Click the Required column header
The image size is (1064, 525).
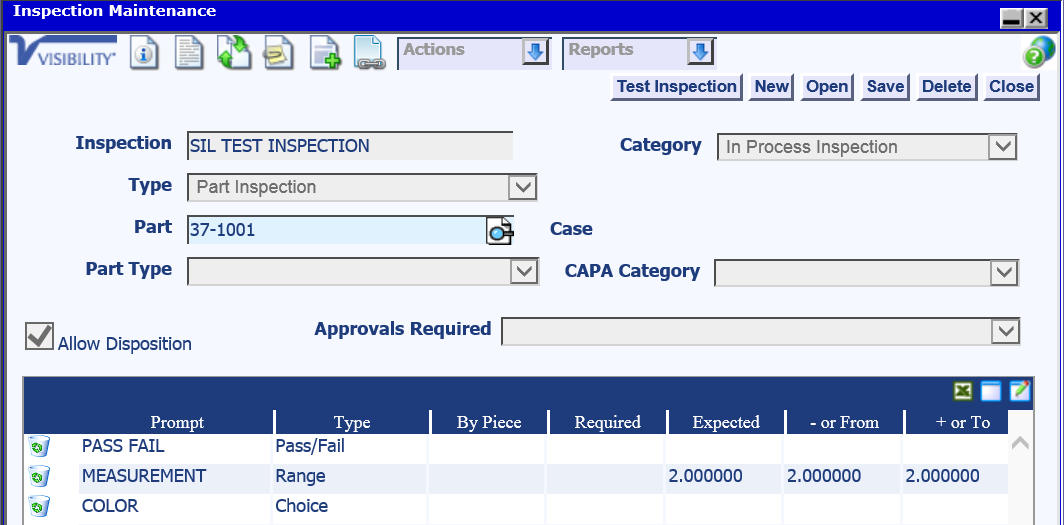coord(607,423)
